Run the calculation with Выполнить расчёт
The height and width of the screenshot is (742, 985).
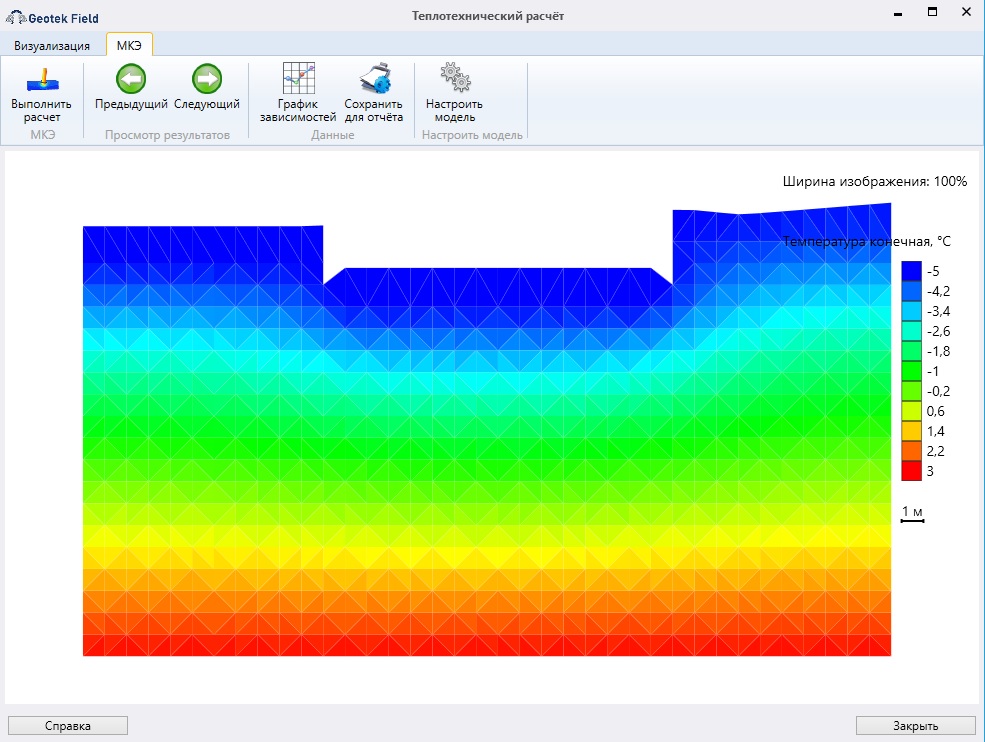coord(41,94)
